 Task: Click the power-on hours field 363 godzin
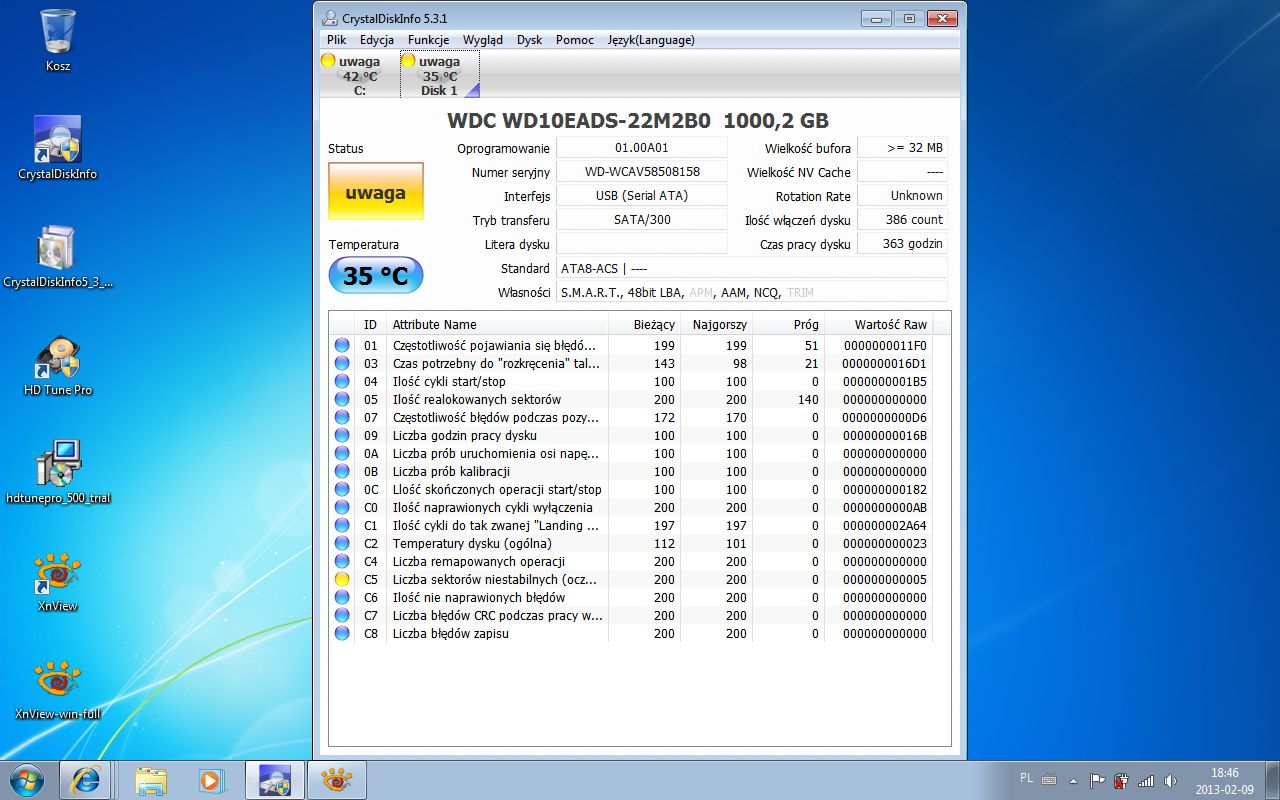[x=902, y=244]
